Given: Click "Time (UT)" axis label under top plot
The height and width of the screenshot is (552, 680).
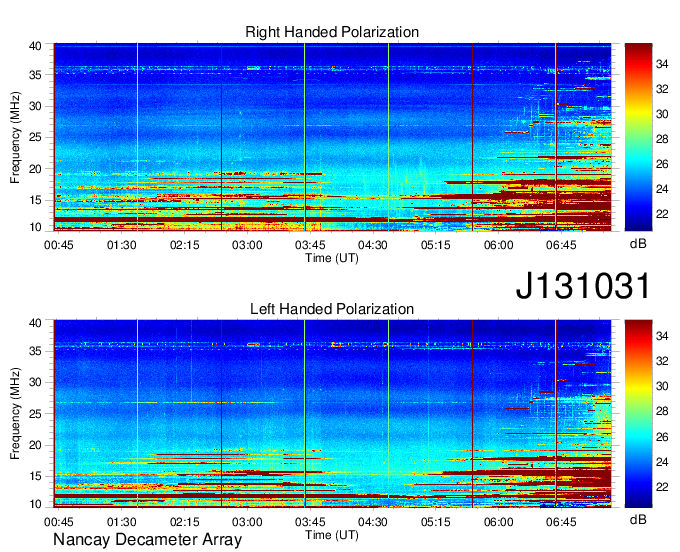Looking at the screenshot, I should [x=332, y=258].
